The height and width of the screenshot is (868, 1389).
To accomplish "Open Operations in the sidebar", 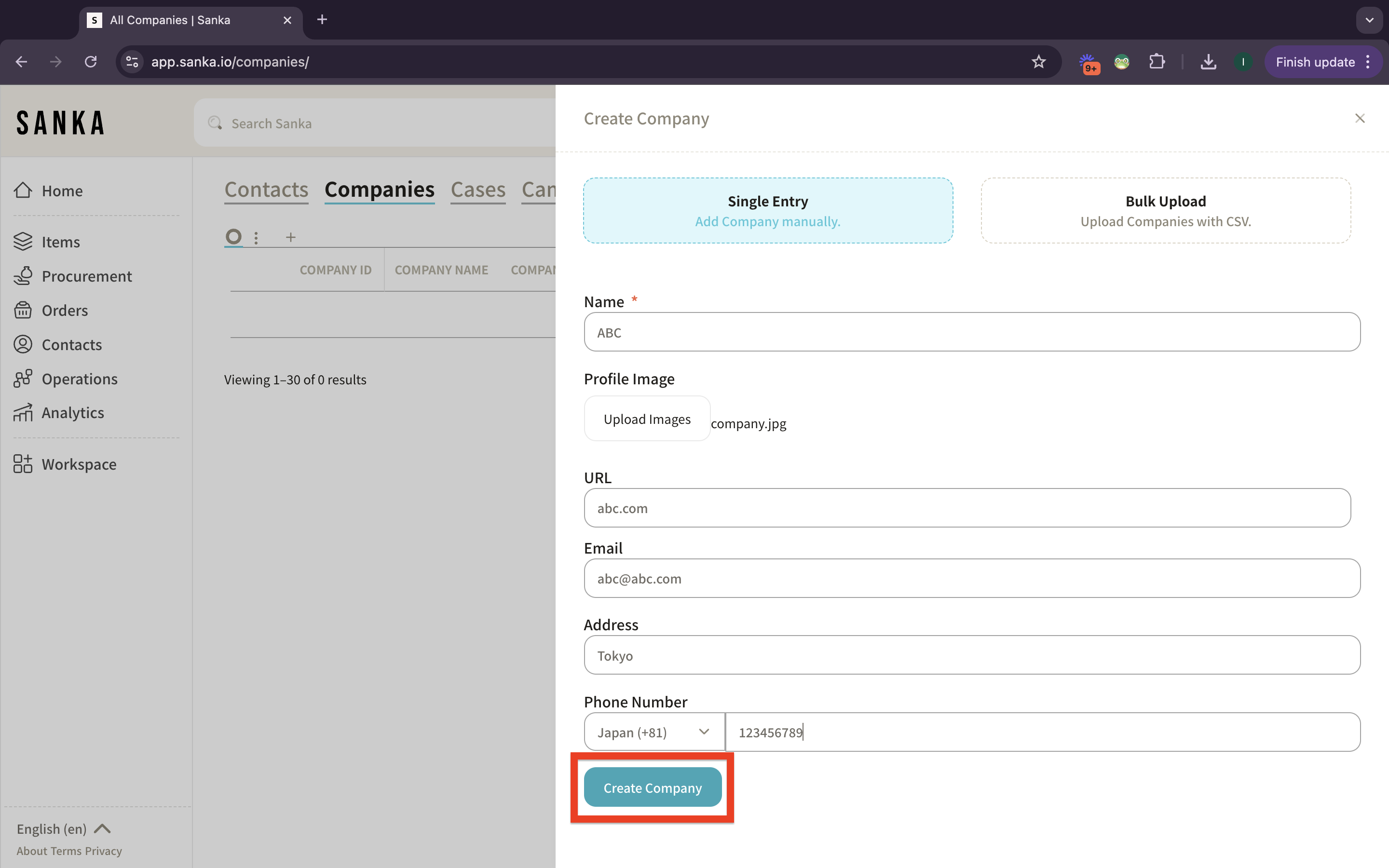I will (x=79, y=379).
